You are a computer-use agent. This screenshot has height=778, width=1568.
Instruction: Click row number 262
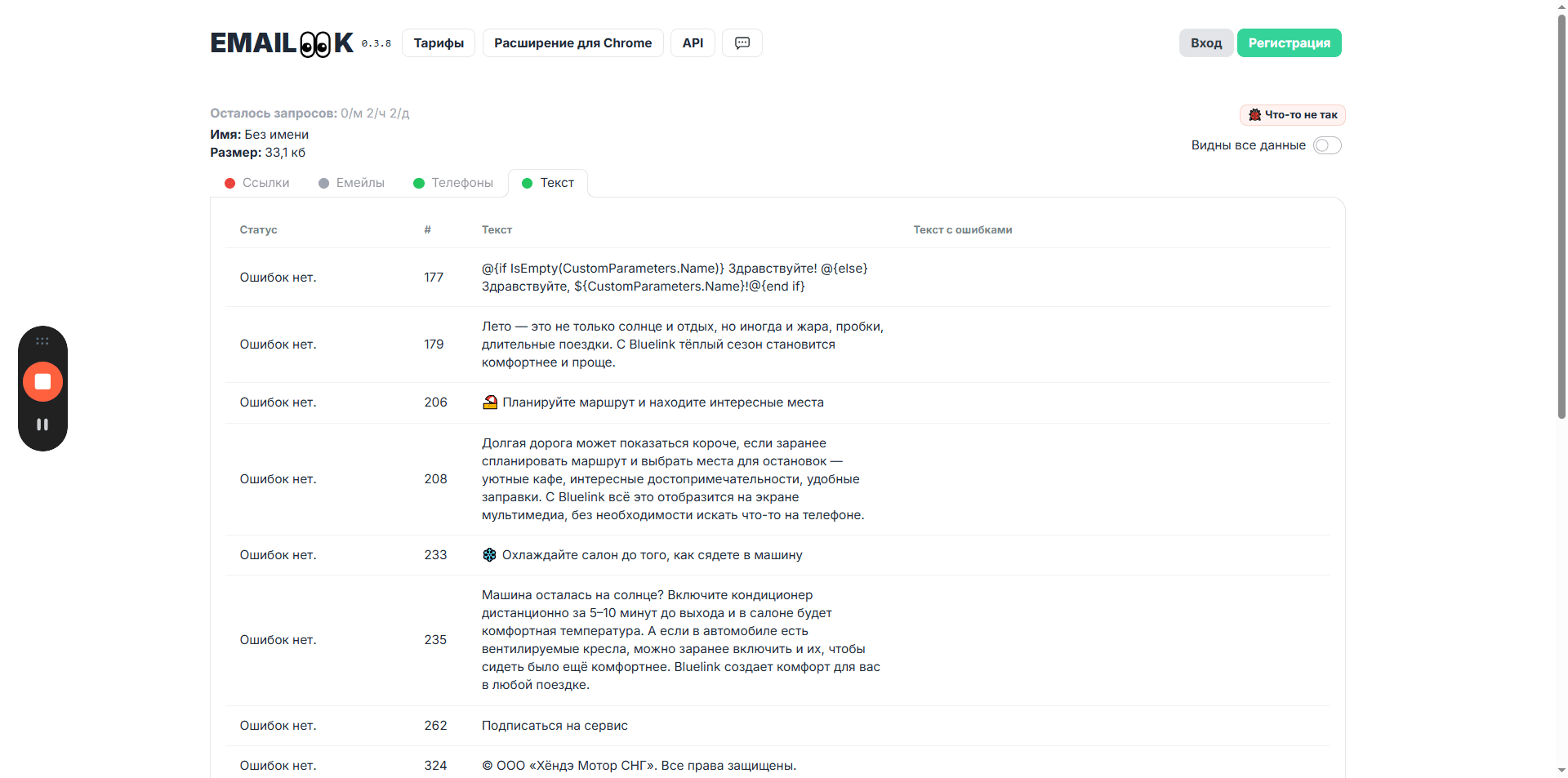435,726
